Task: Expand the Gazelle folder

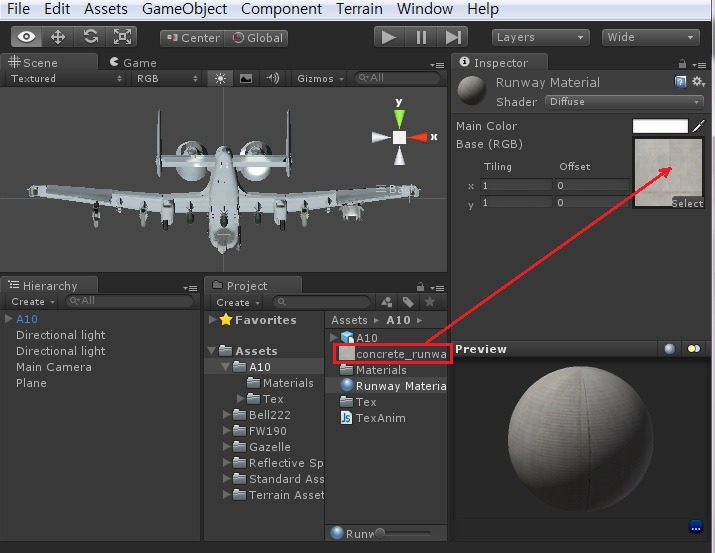Action: (226, 446)
